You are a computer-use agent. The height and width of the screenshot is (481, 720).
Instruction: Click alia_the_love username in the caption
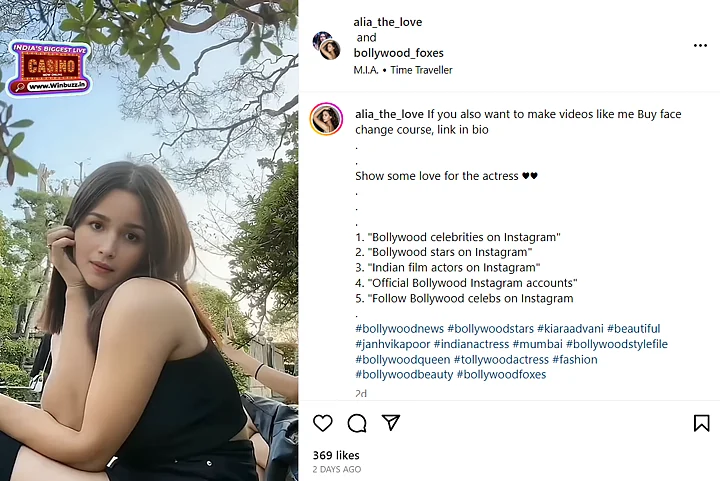point(390,114)
